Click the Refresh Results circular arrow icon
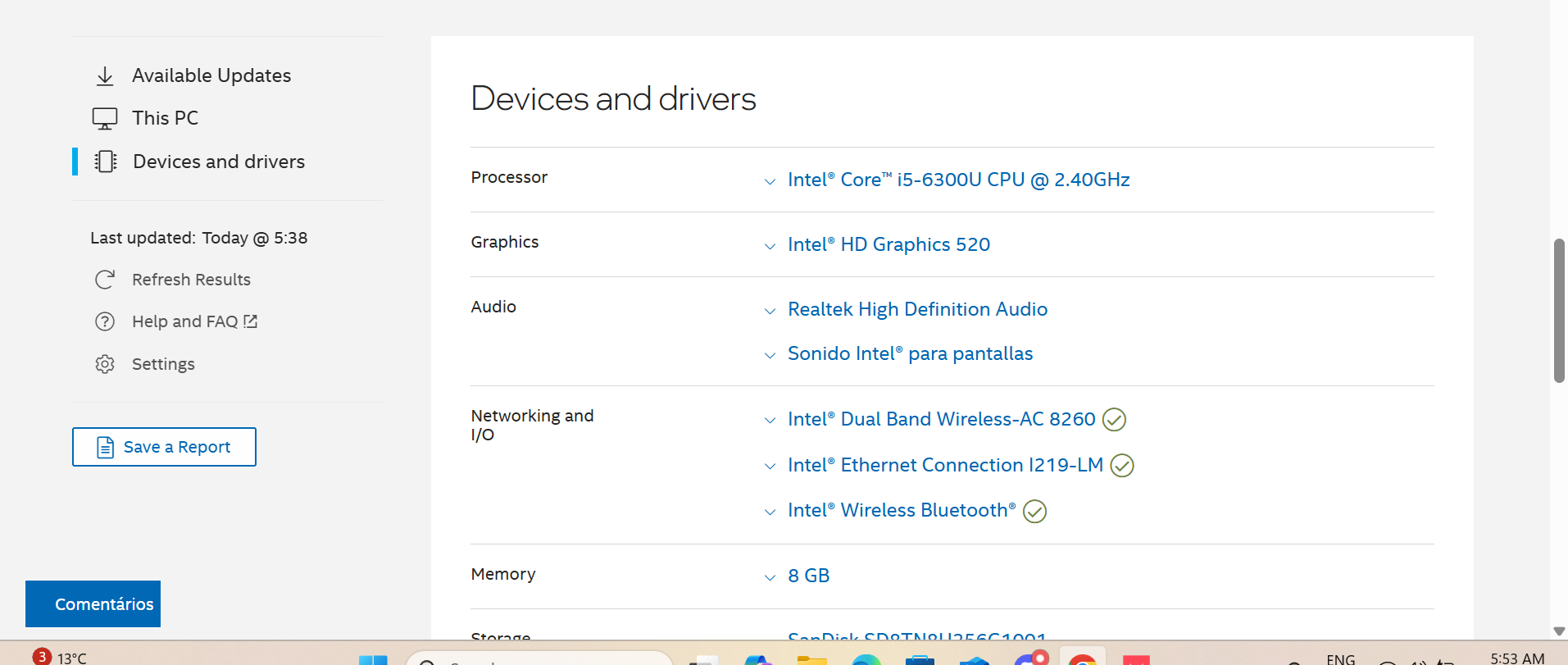The image size is (1568, 665). [105, 280]
